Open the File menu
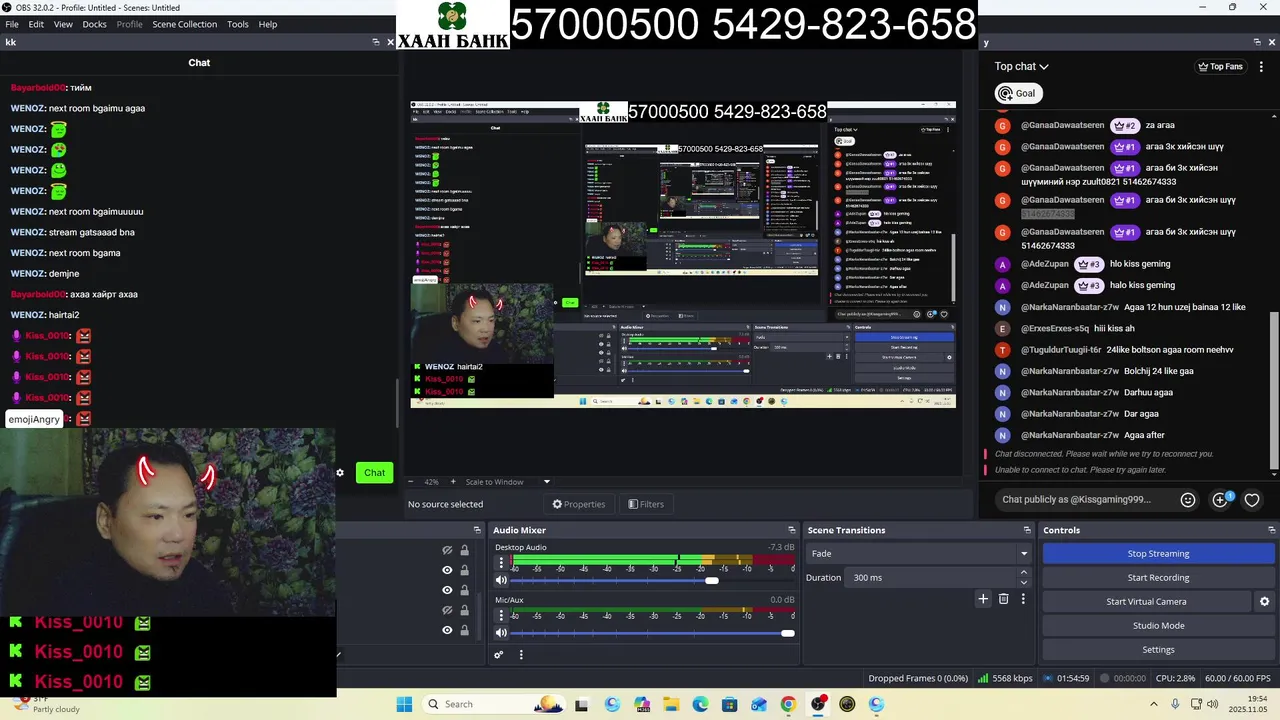1280x720 pixels. click(12, 24)
